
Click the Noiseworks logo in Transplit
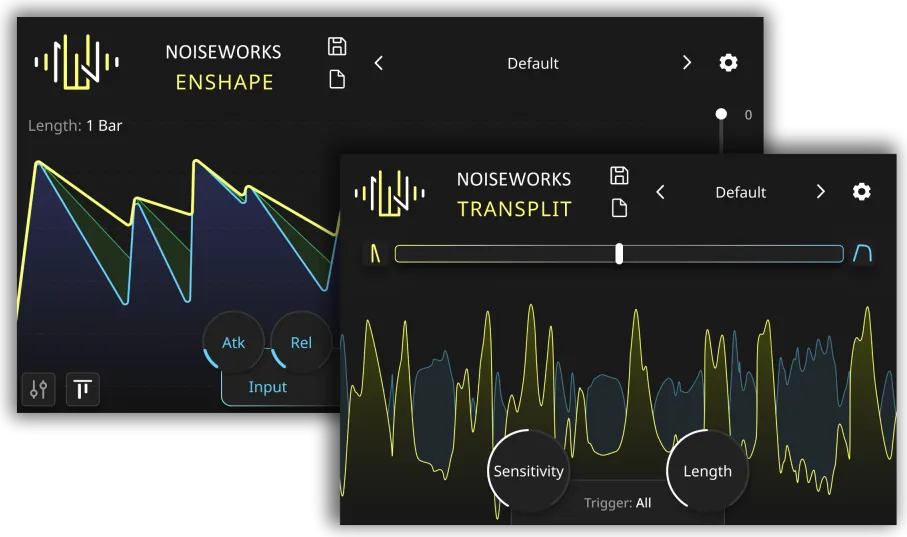[x=390, y=193]
